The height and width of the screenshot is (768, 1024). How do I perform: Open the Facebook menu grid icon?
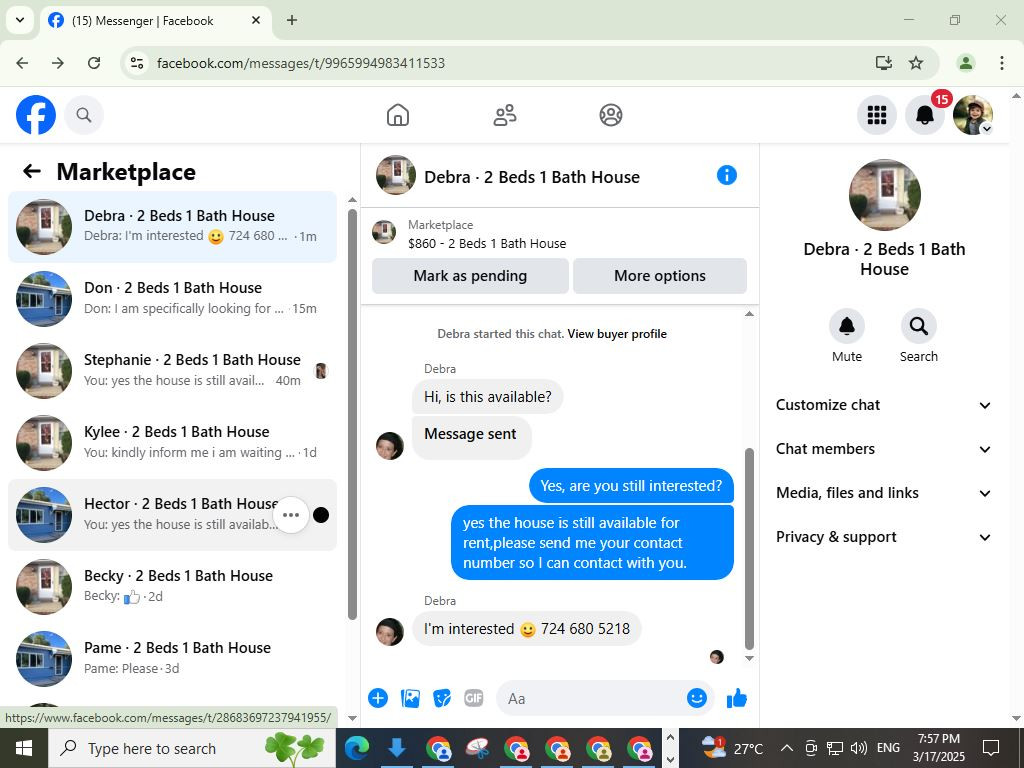click(876, 115)
